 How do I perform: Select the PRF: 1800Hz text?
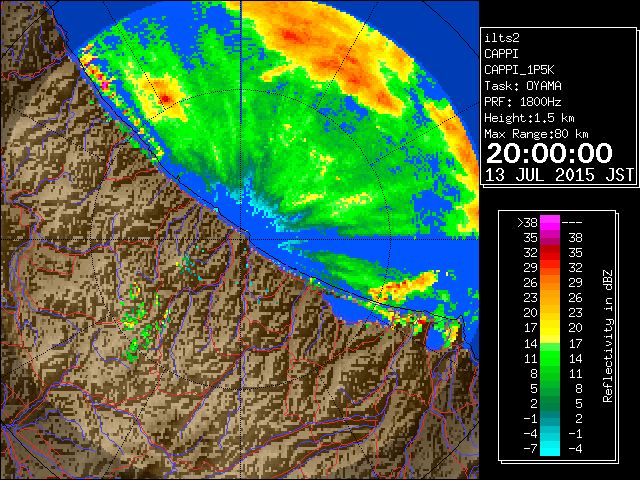(523, 102)
